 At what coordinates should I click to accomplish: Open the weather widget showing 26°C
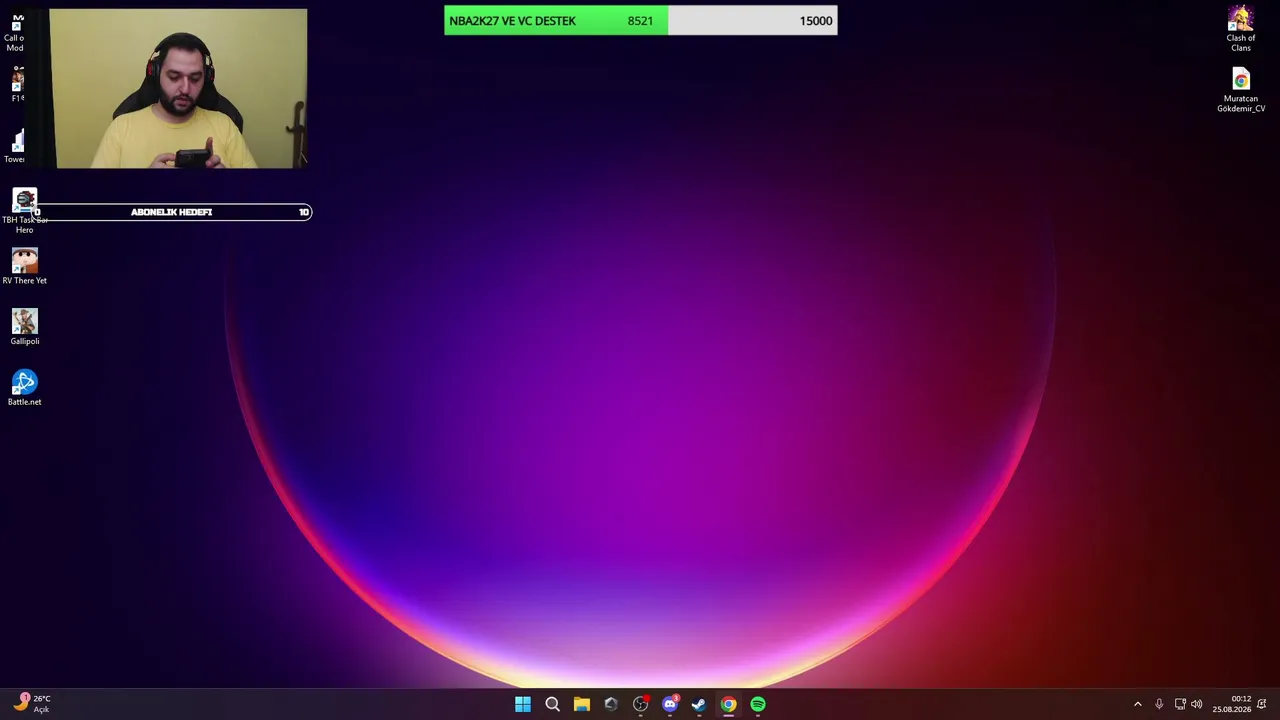(30, 703)
